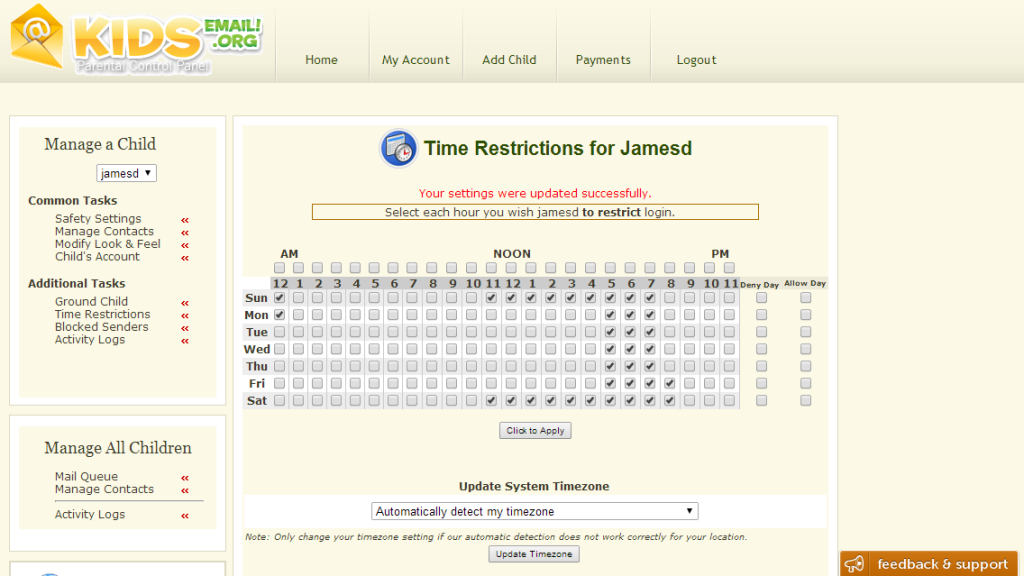Viewport: 1024px width, 576px height.
Task: Click the megaphone icon on feedback & support bar
Action: click(x=855, y=563)
